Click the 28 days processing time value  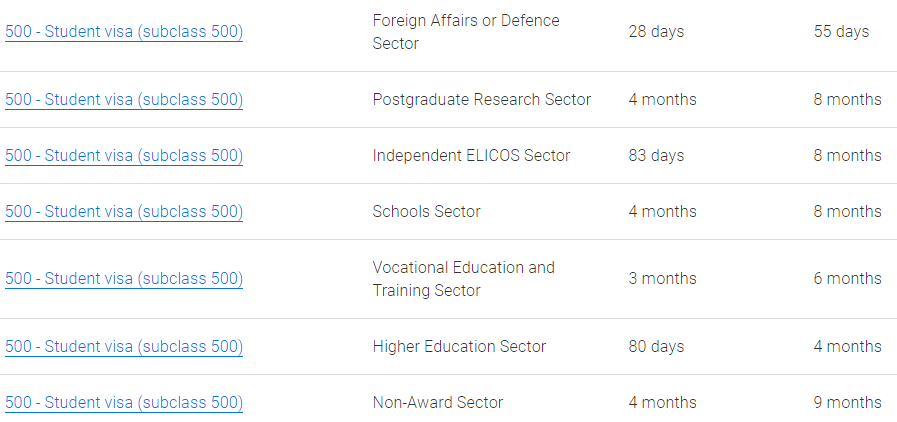coord(656,32)
